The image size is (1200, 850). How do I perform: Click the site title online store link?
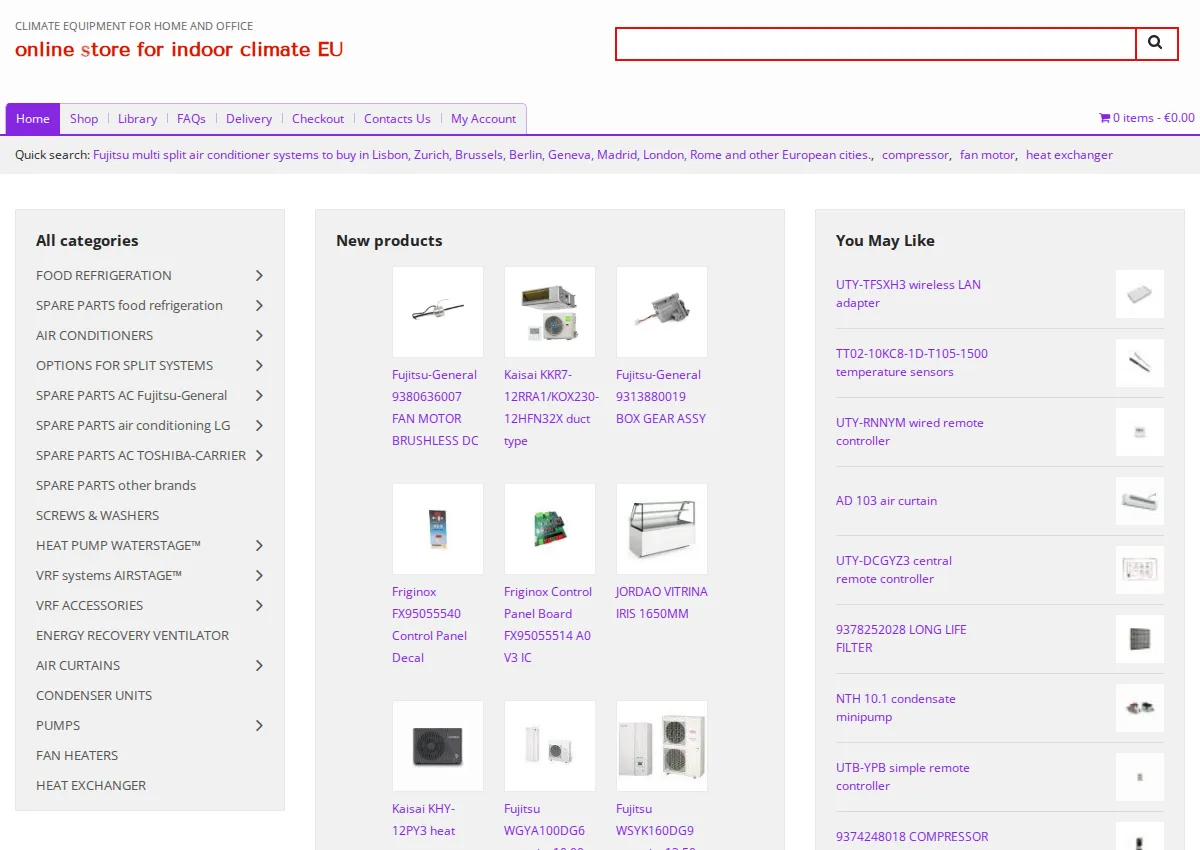tap(179, 49)
